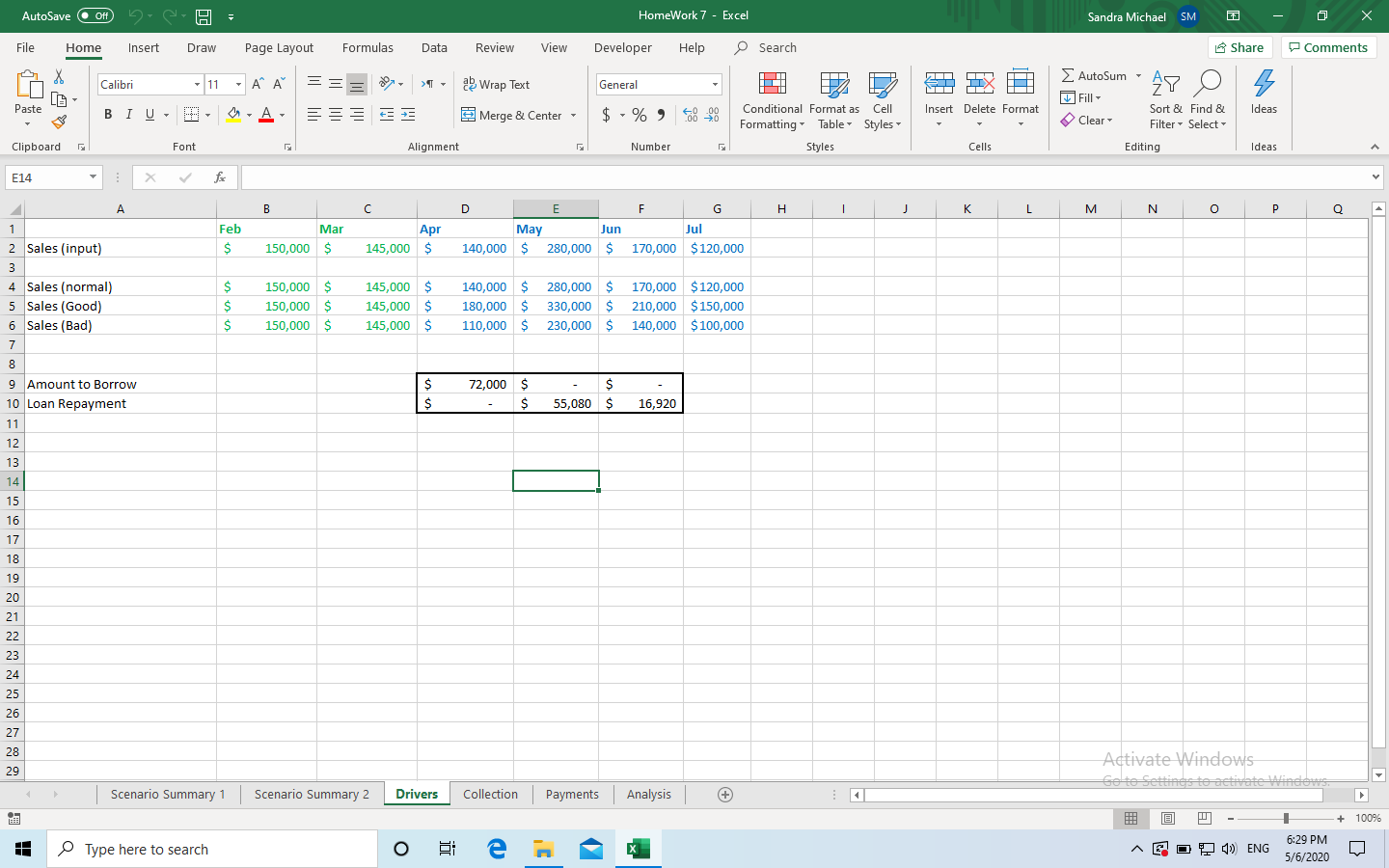Click the Percent Style icon
This screenshot has width=1389, height=868.
click(x=639, y=114)
